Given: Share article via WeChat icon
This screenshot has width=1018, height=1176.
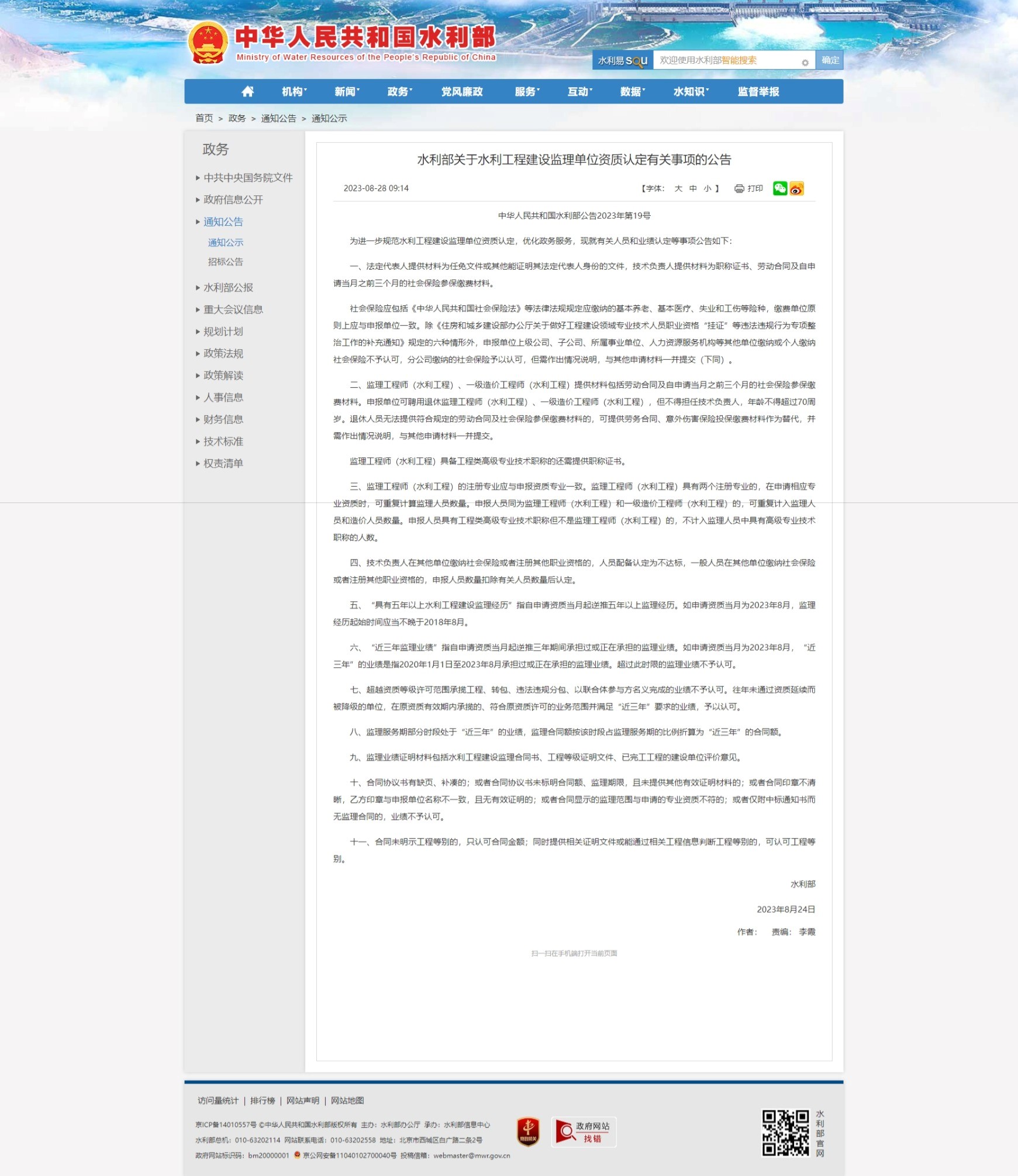Looking at the screenshot, I should tap(779, 188).
